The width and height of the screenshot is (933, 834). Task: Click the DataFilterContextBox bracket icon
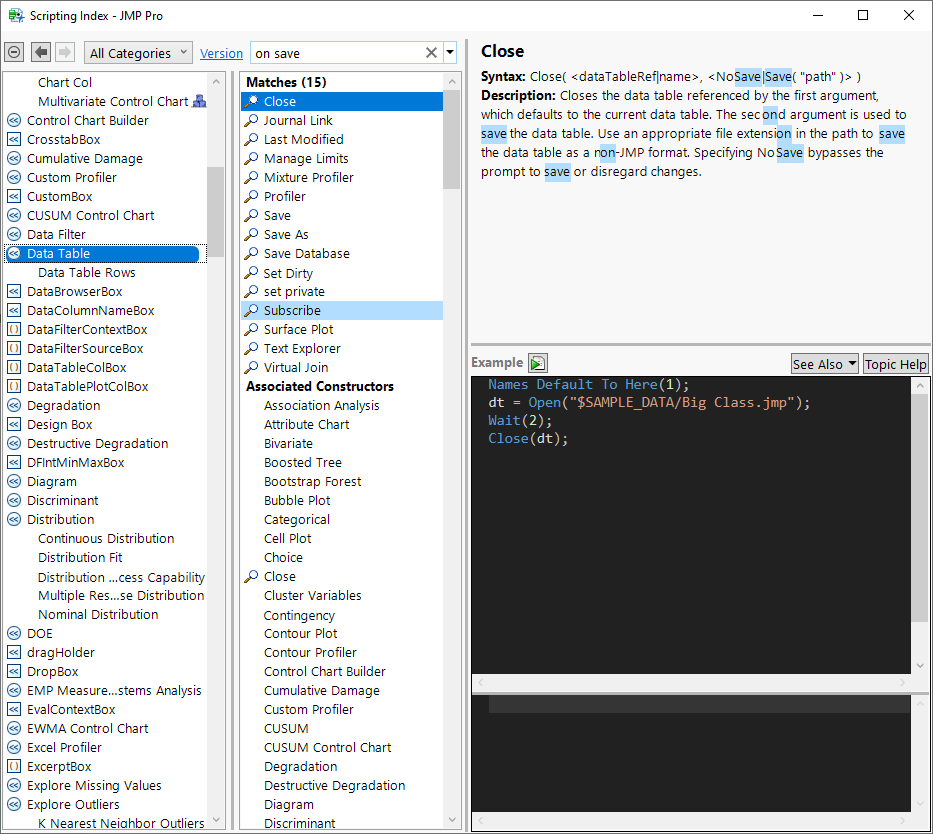(14, 329)
